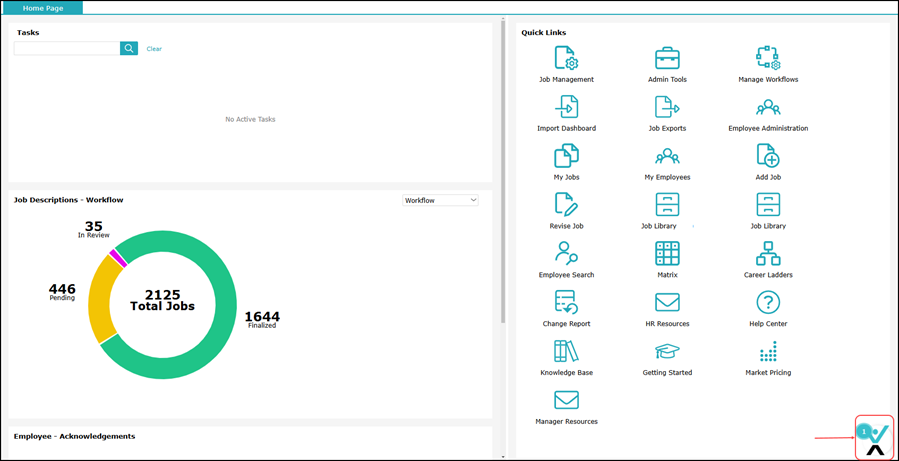Open the Matrix grid icon
Viewport: 899px width, 461px height.
[x=667, y=253]
